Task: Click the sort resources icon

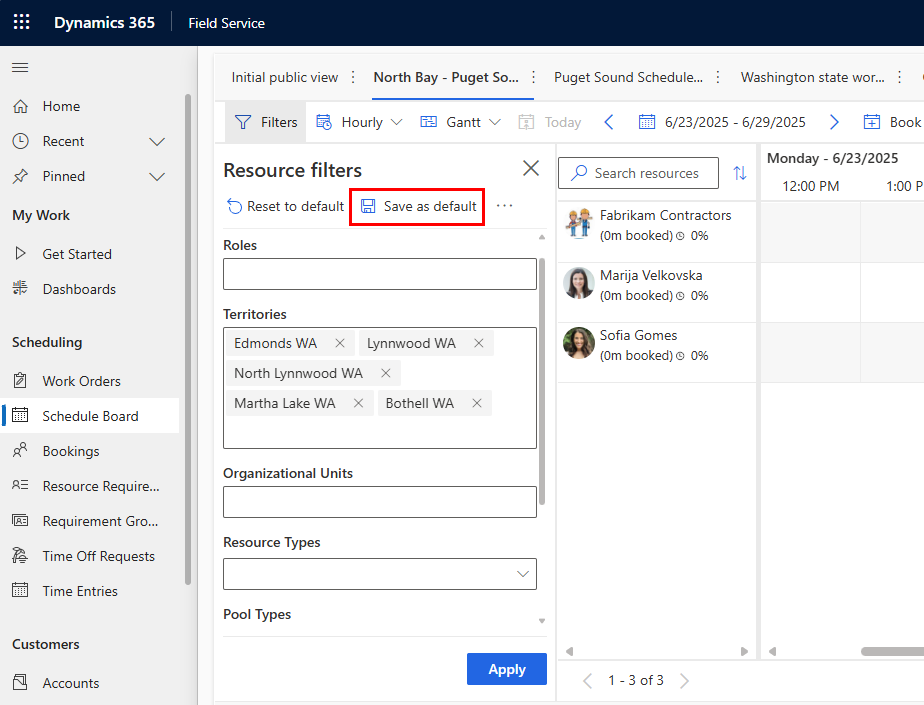Action: point(740,173)
